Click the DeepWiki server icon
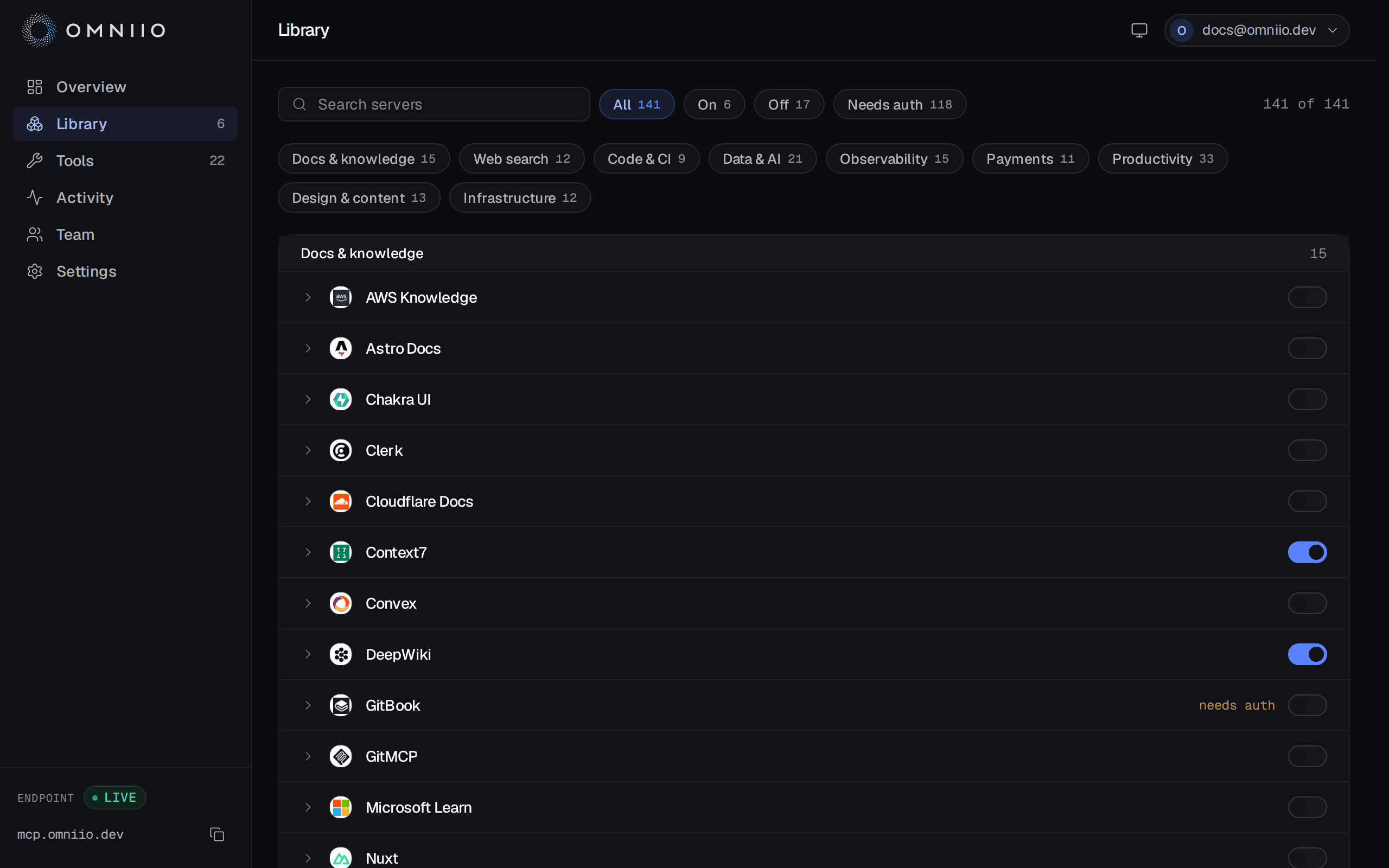1389x868 pixels. pos(341,654)
